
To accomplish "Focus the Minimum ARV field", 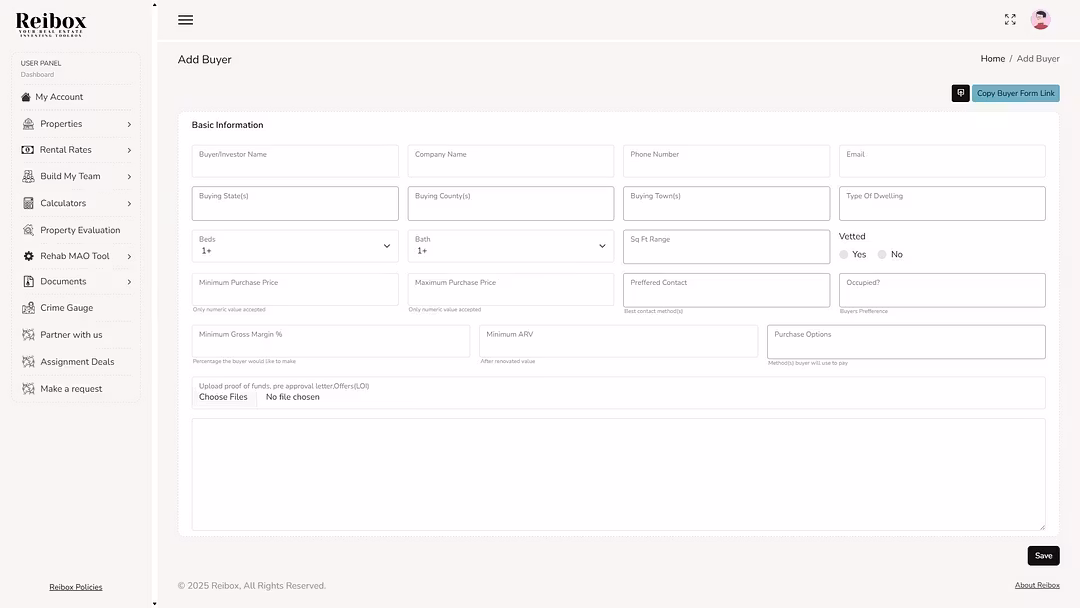I will point(618,341).
